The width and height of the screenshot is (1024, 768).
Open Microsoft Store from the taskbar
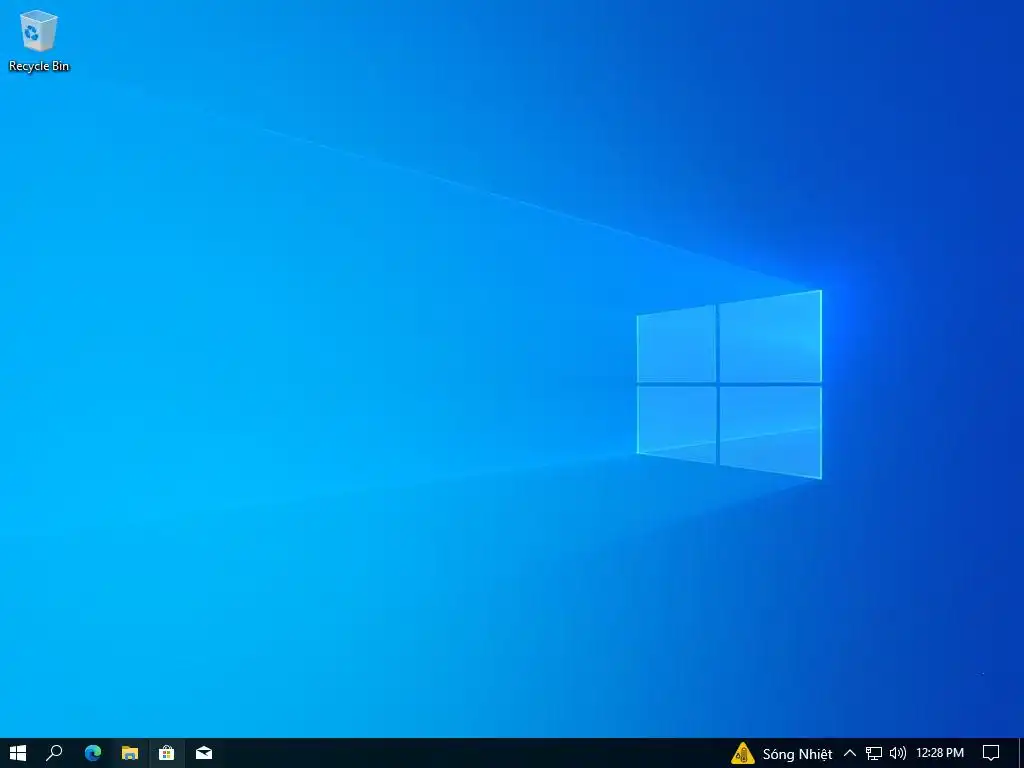167,753
